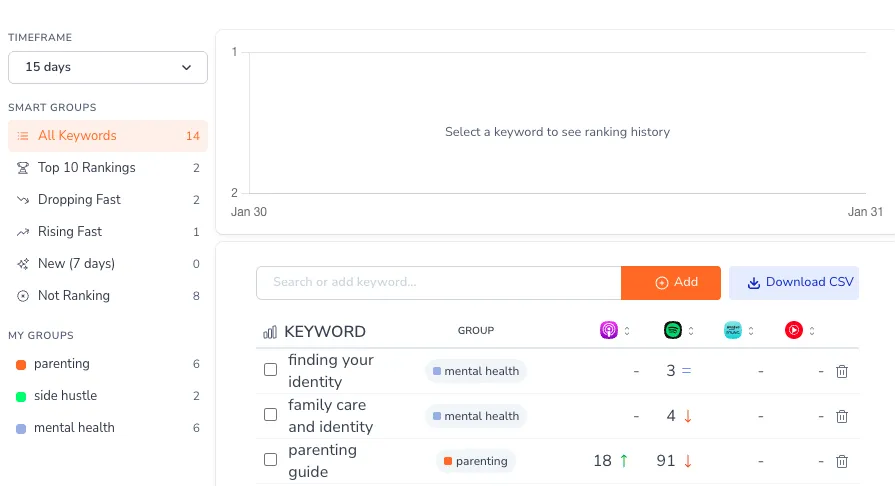Click the YouTube Music column icon
The image size is (895, 486).
(793, 330)
